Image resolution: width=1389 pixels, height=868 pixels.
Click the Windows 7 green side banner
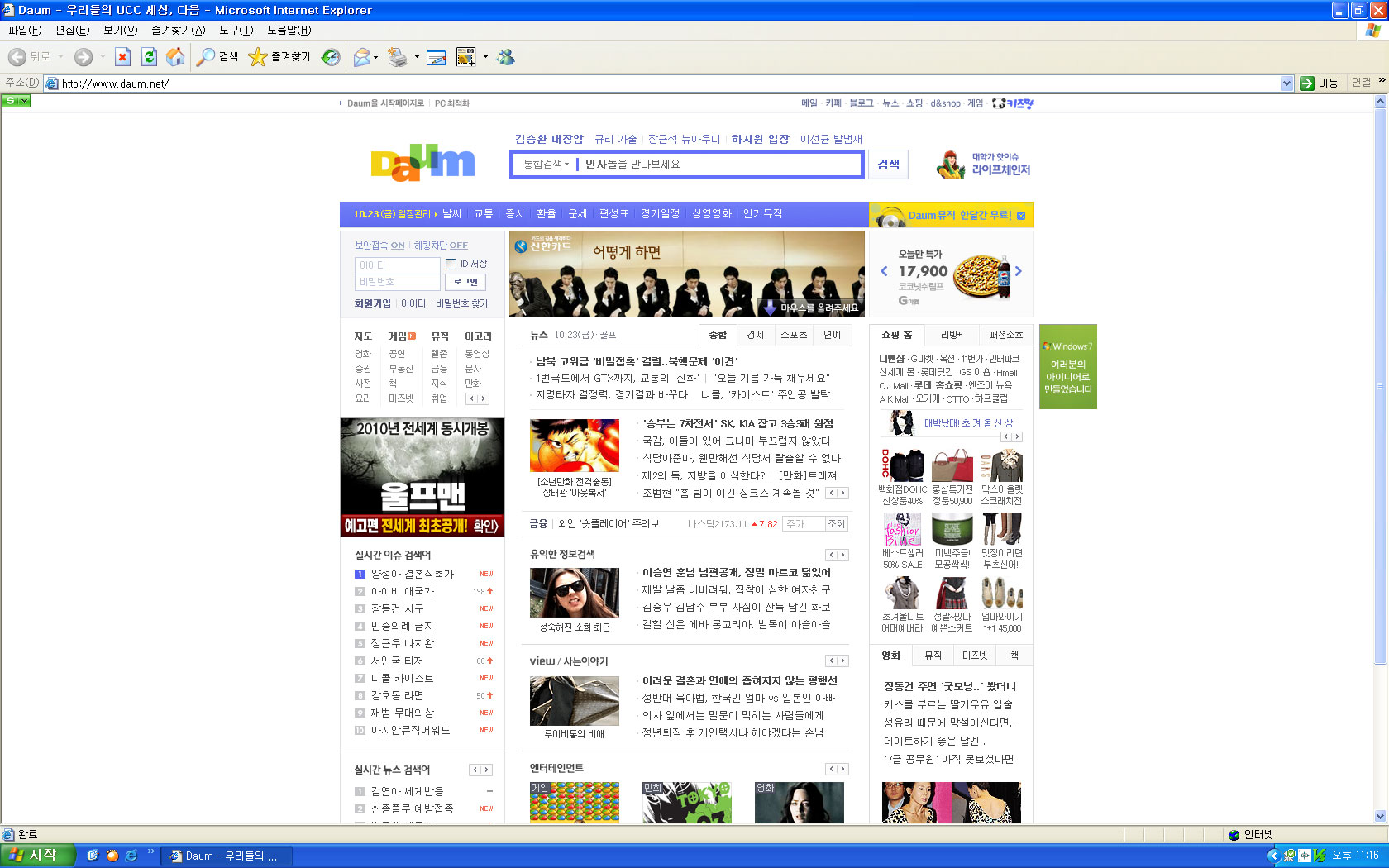click(1067, 367)
